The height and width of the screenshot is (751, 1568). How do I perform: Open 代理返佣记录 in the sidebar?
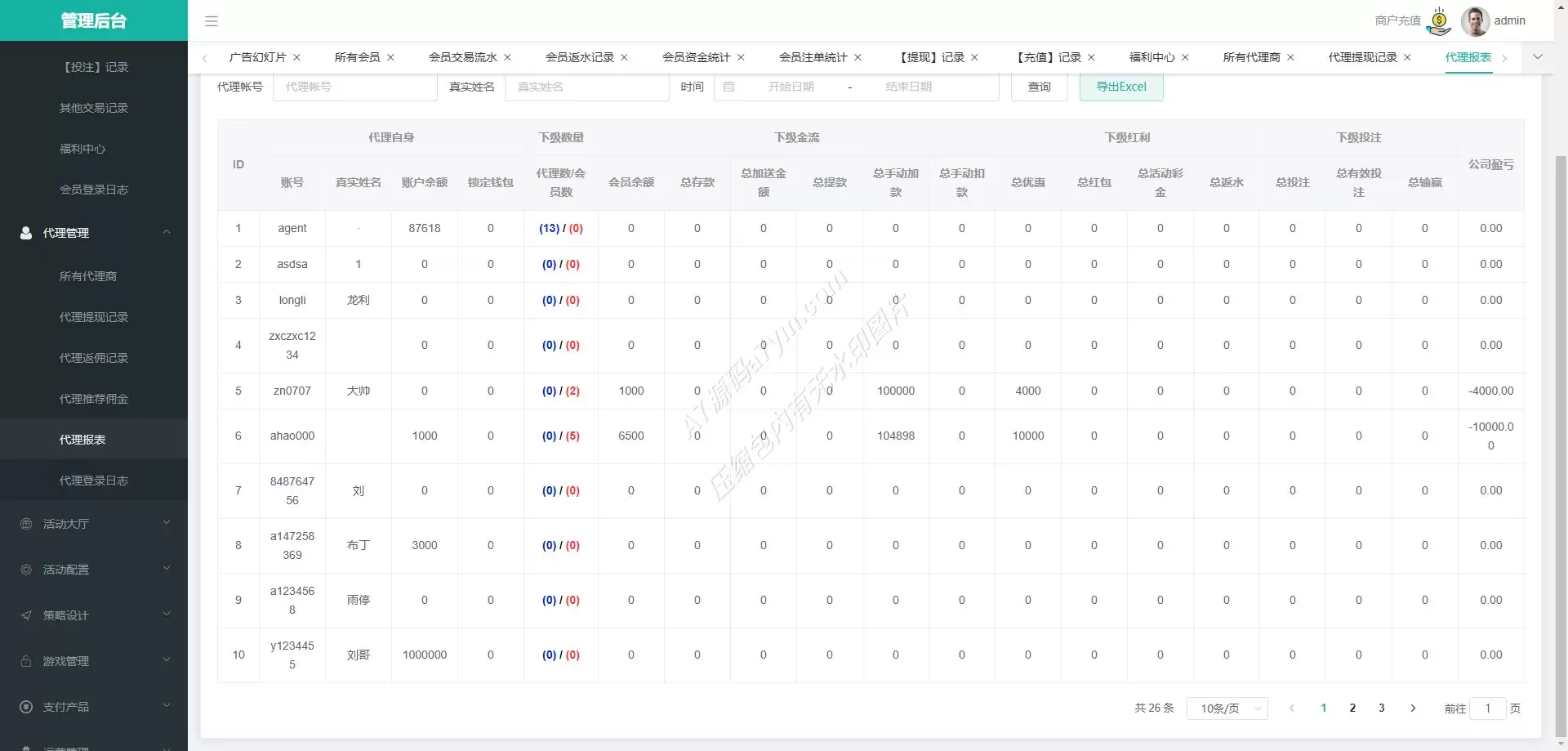[94, 358]
